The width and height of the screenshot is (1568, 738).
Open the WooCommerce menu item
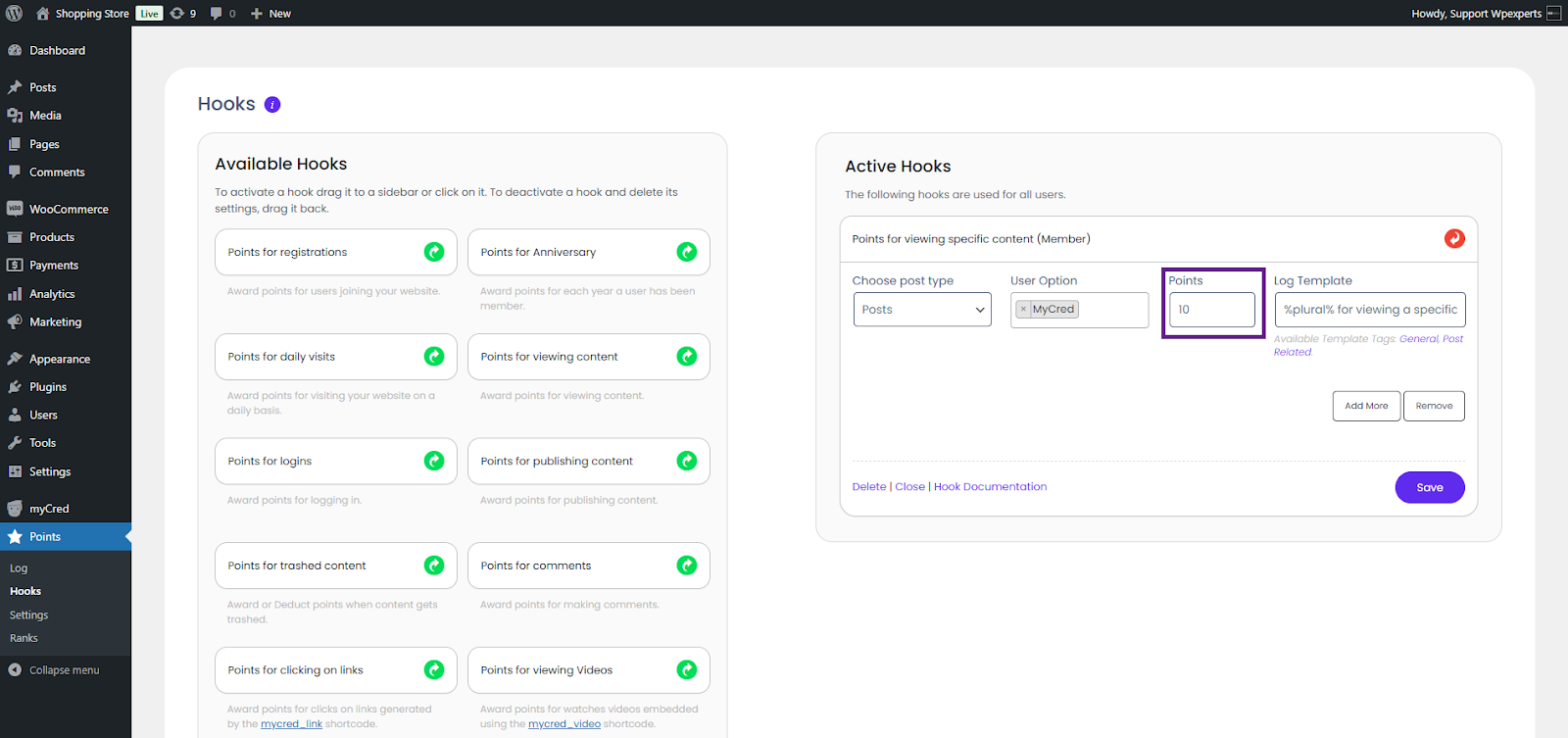[x=69, y=209]
